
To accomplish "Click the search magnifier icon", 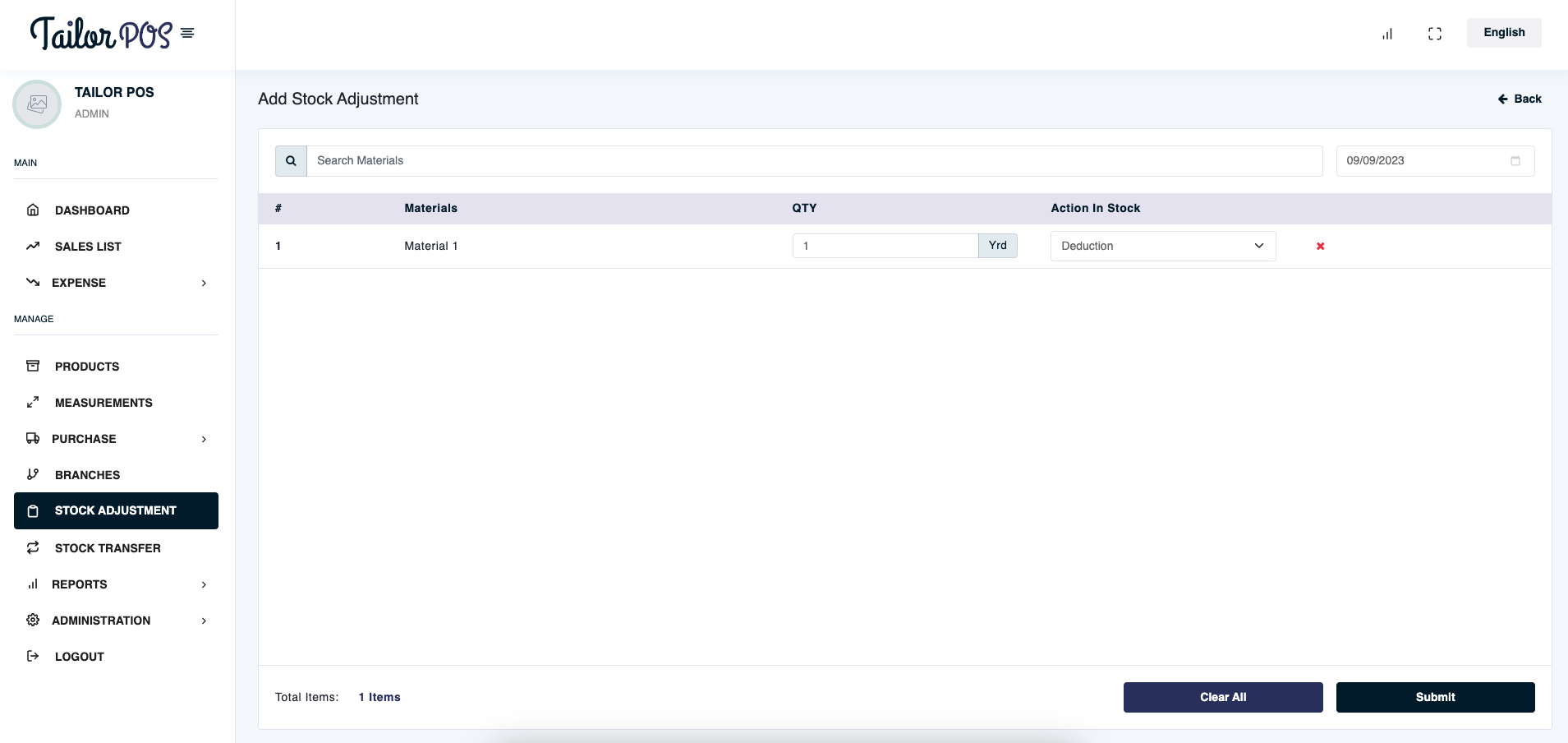I will pos(291,161).
